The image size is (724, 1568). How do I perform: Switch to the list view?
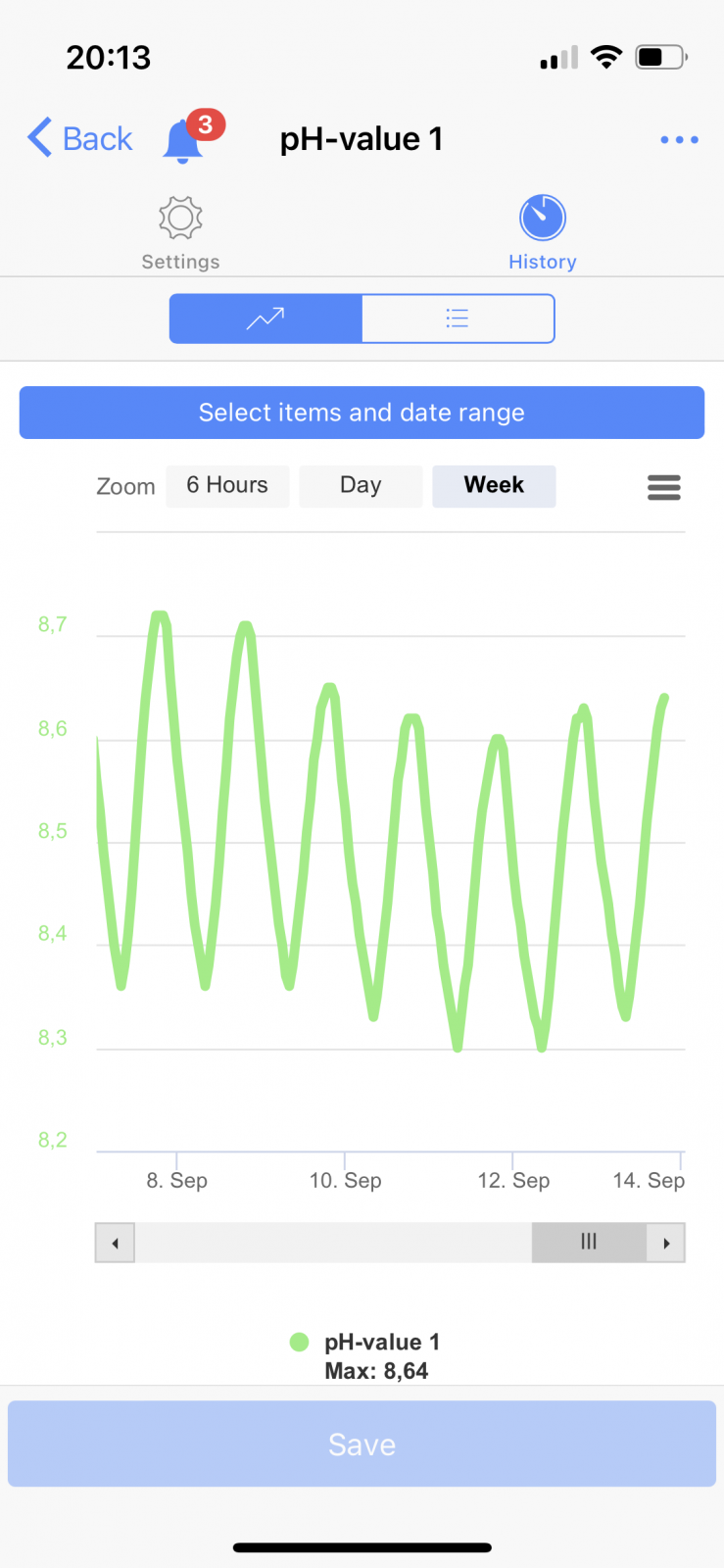click(x=458, y=318)
